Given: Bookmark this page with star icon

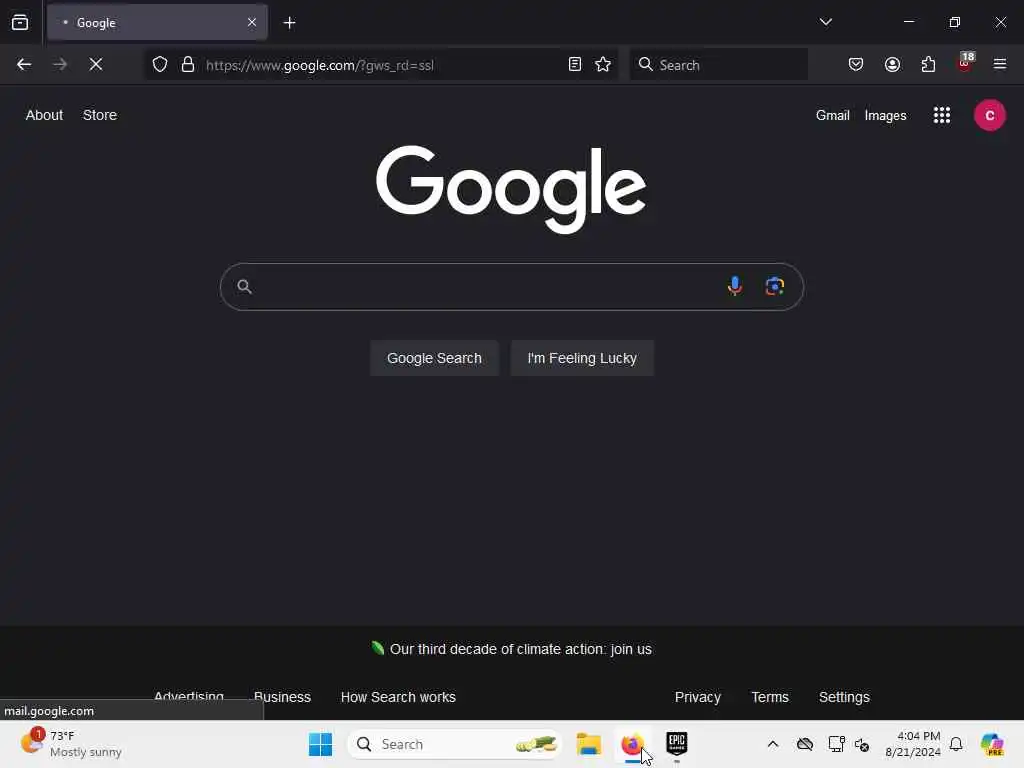Looking at the screenshot, I should coord(603,64).
